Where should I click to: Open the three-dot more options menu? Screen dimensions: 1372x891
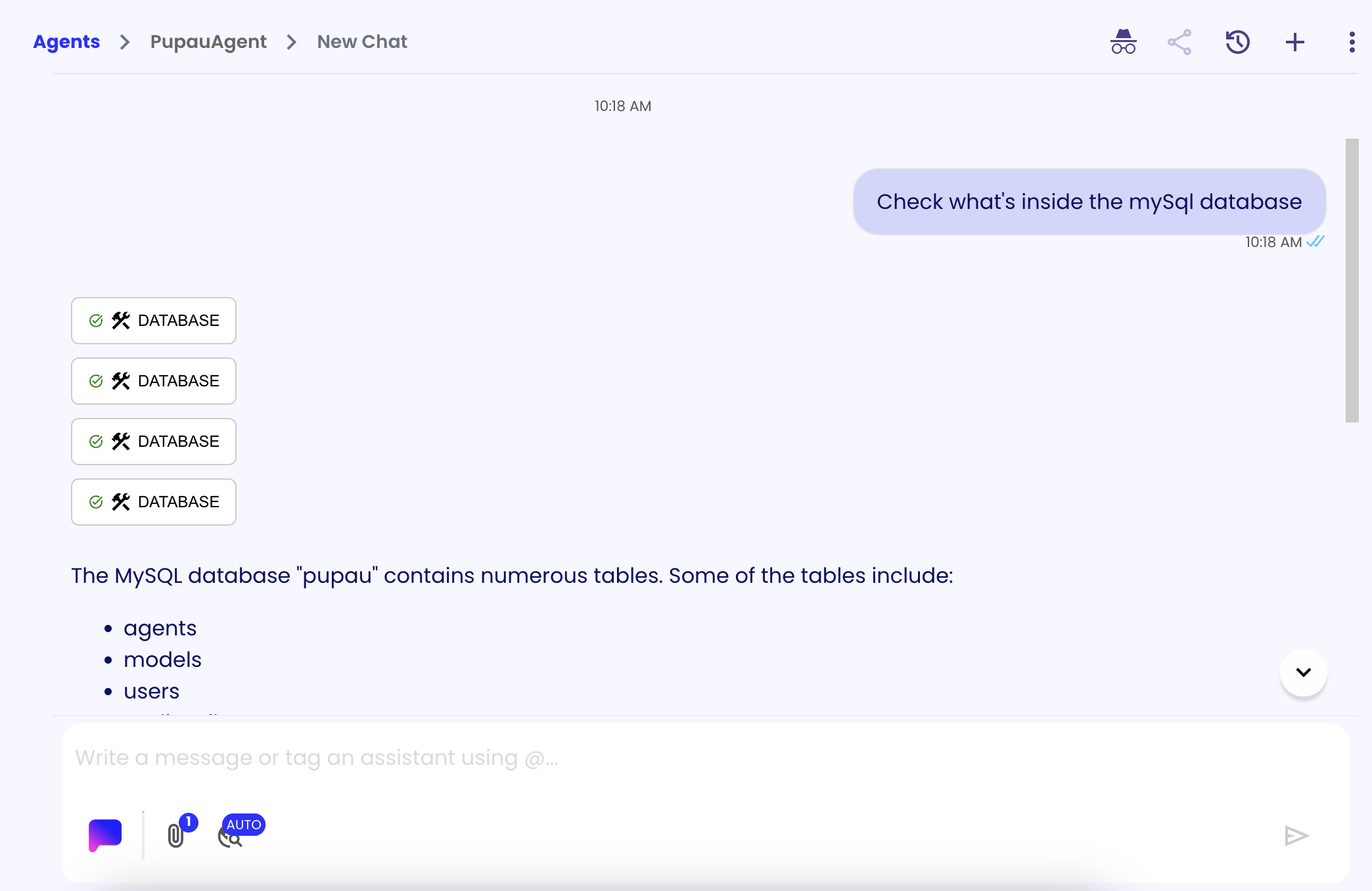click(x=1352, y=42)
